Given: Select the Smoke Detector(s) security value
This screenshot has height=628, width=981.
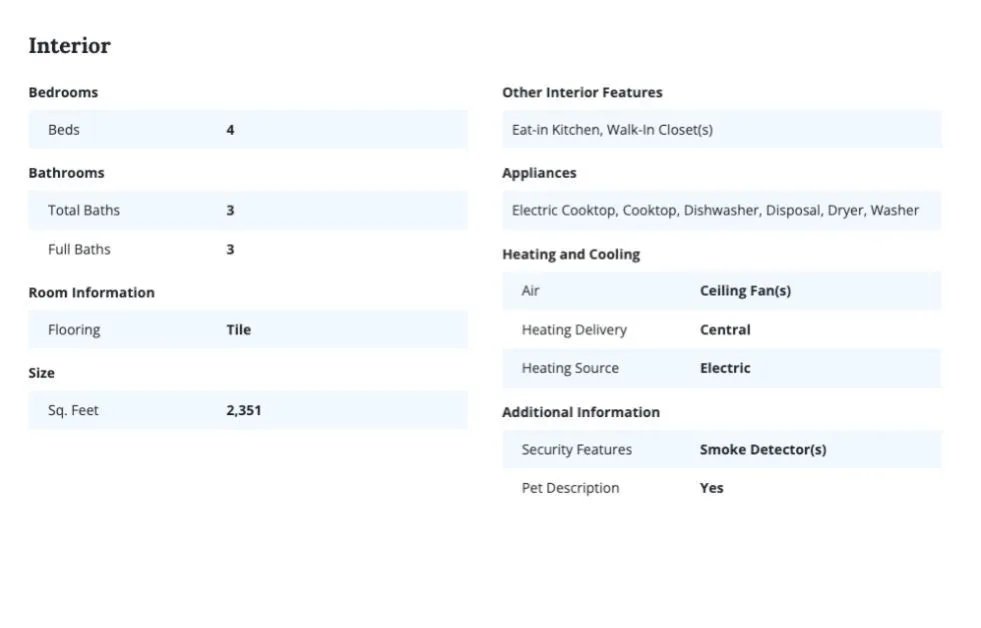Looking at the screenshot, I should [x=763, y=450].
